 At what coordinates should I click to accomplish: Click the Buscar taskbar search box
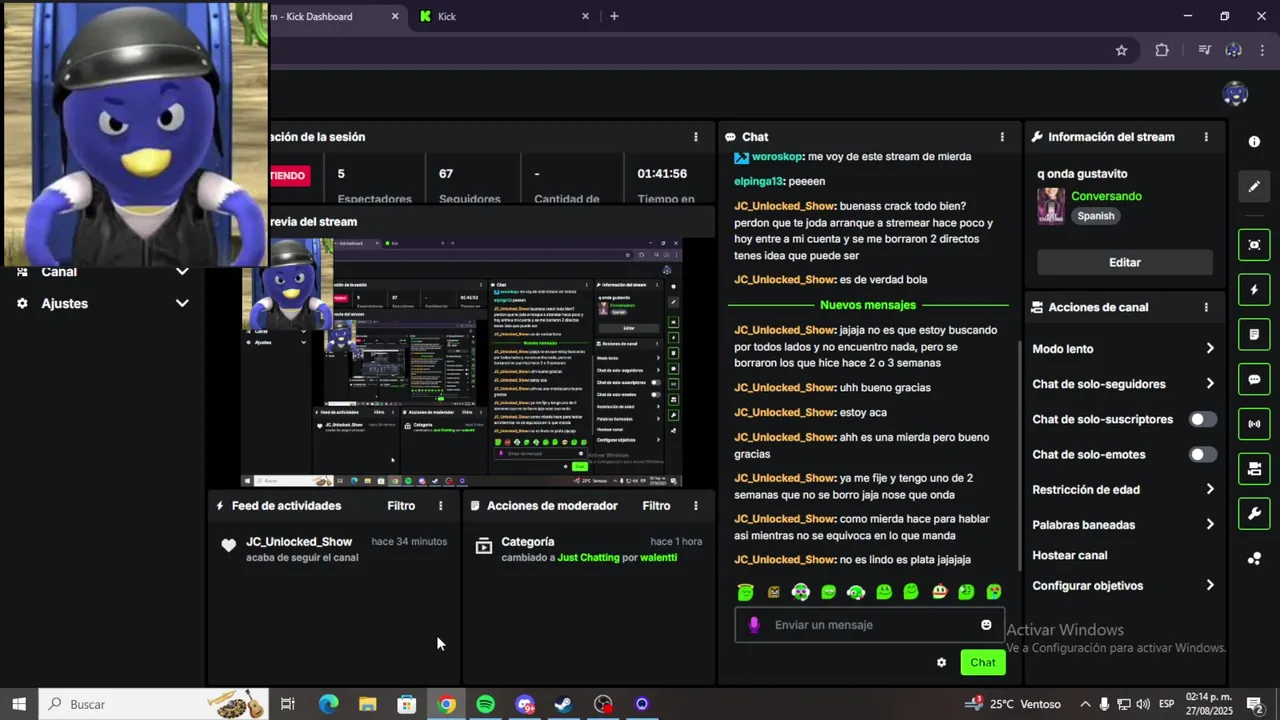click(x=153, y=704)
